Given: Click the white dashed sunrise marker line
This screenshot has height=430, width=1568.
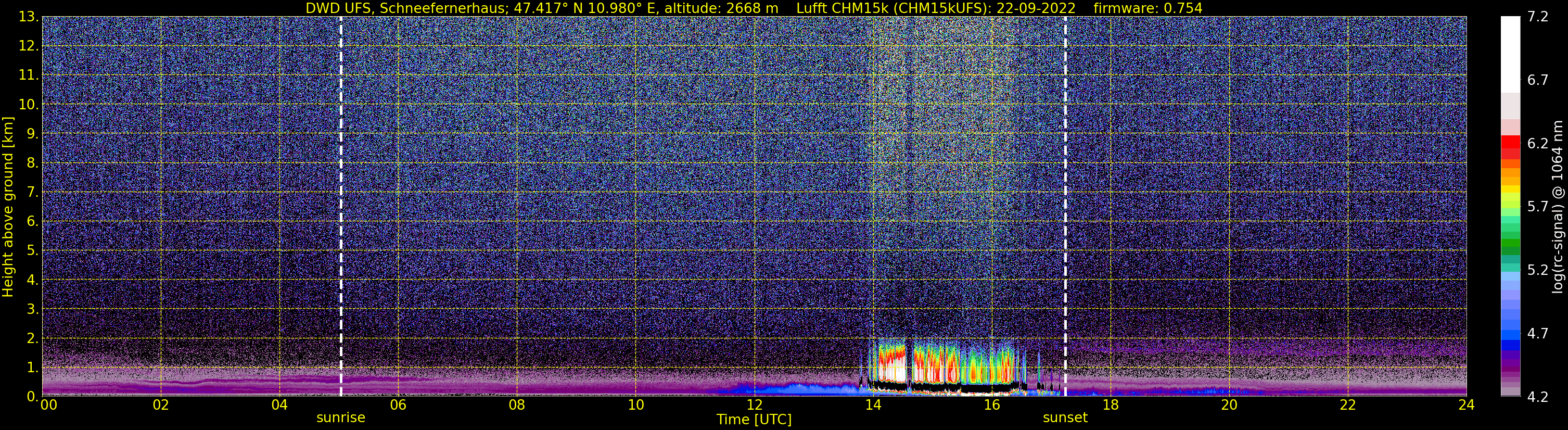Looking at the screenshot, I should (x=341, y=206).
